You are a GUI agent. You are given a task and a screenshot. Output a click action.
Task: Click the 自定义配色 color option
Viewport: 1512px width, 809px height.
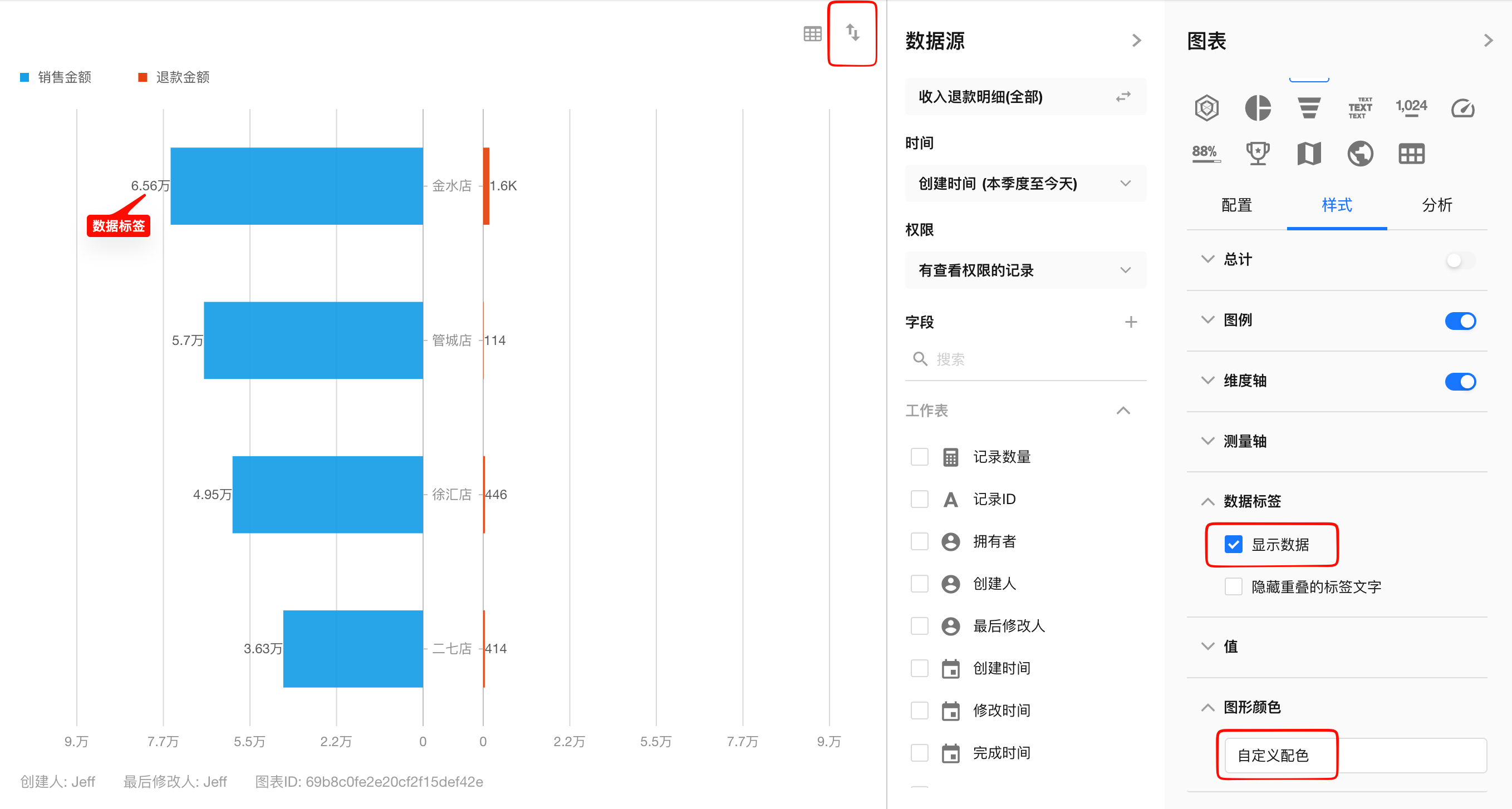coord(1273,755)
